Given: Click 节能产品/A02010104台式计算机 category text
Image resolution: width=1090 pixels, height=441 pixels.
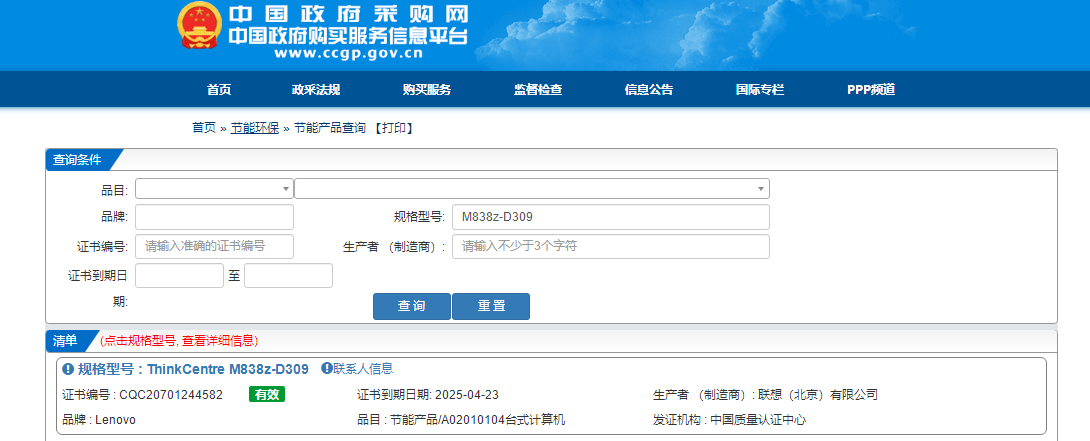Looking at the screenshot, I should (x=478, y=420).
